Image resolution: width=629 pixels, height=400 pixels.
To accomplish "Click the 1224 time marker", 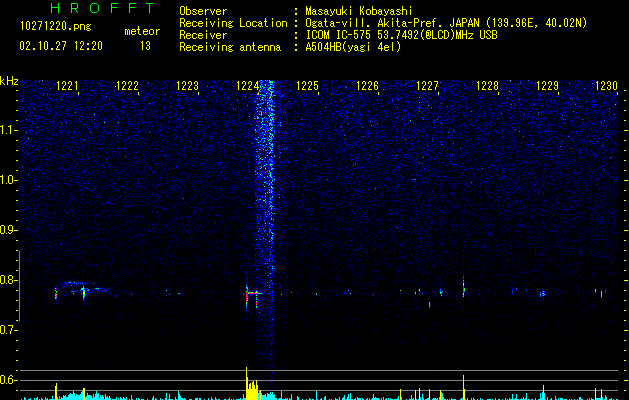I will point(248,86).
